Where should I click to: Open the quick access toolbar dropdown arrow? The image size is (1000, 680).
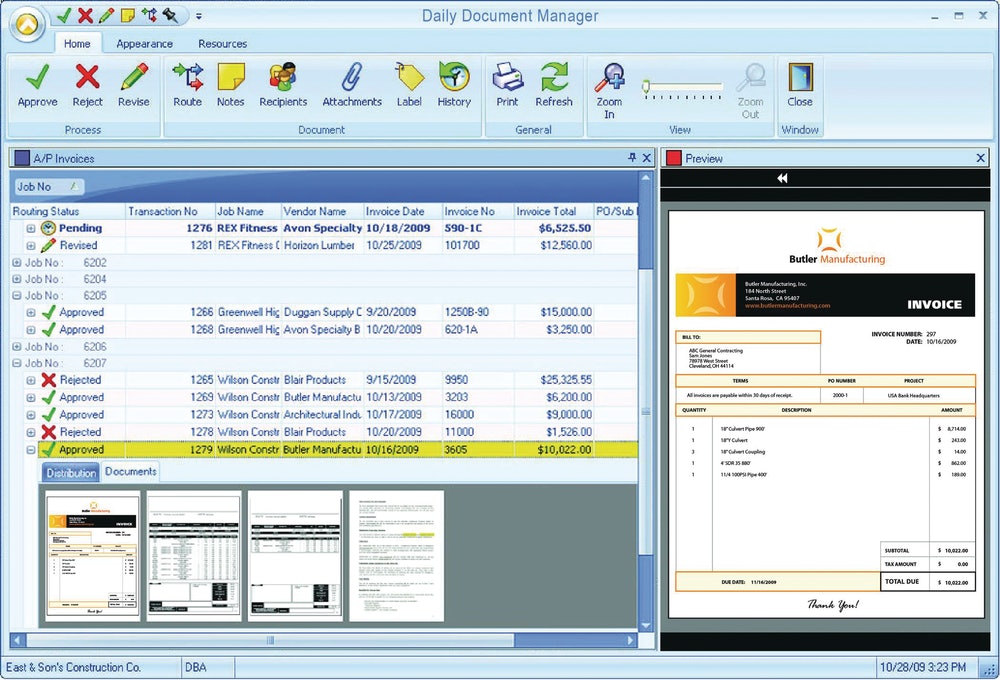199,16
